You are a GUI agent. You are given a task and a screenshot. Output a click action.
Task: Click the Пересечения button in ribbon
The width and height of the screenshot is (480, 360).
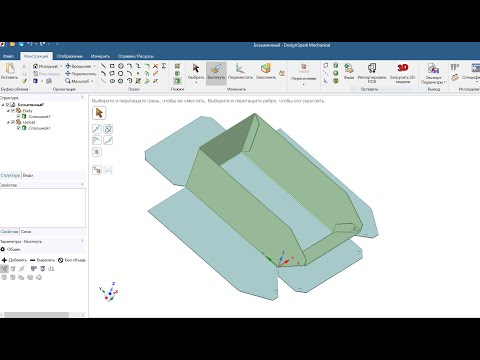click(x=303, y=73)
